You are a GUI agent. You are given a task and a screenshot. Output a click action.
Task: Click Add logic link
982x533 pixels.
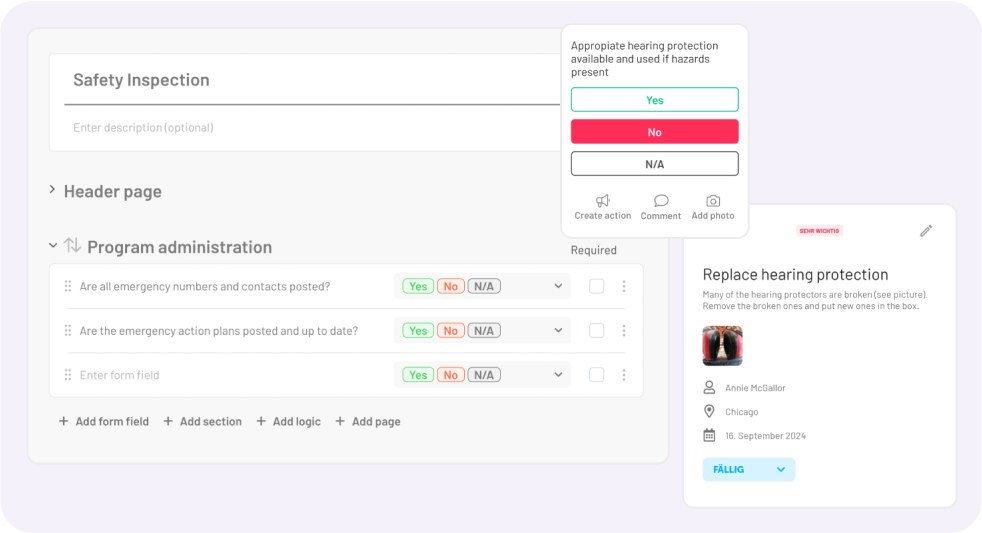288,422
